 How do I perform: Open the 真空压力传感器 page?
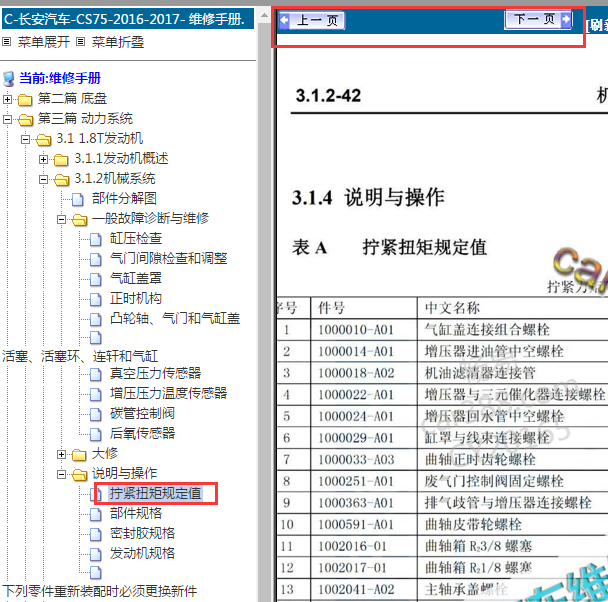click(x=155, y=373)
